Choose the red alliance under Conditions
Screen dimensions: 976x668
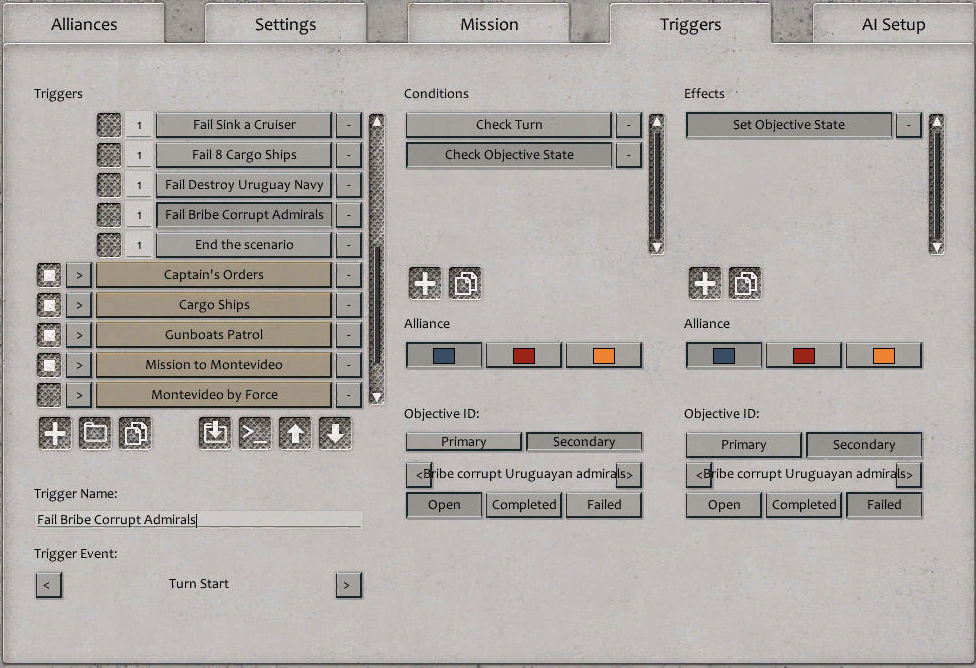coord(524,355)
